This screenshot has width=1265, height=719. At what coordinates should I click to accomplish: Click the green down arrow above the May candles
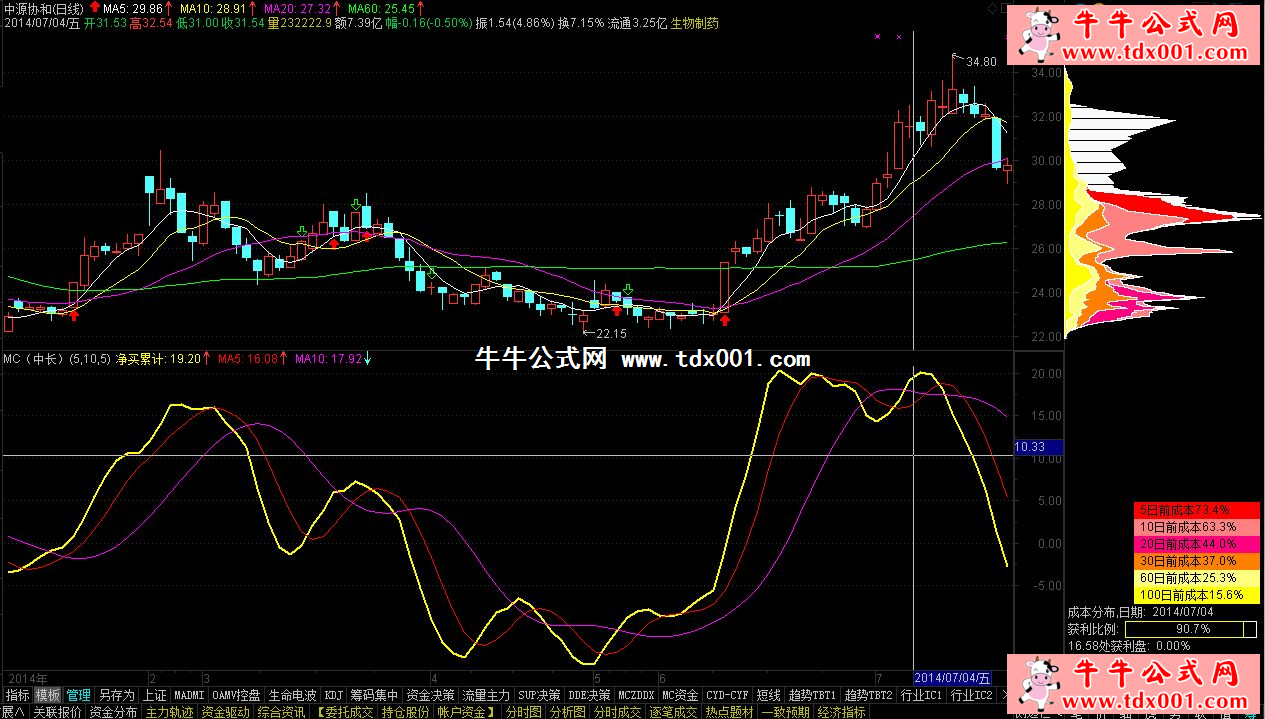[627, 290]
